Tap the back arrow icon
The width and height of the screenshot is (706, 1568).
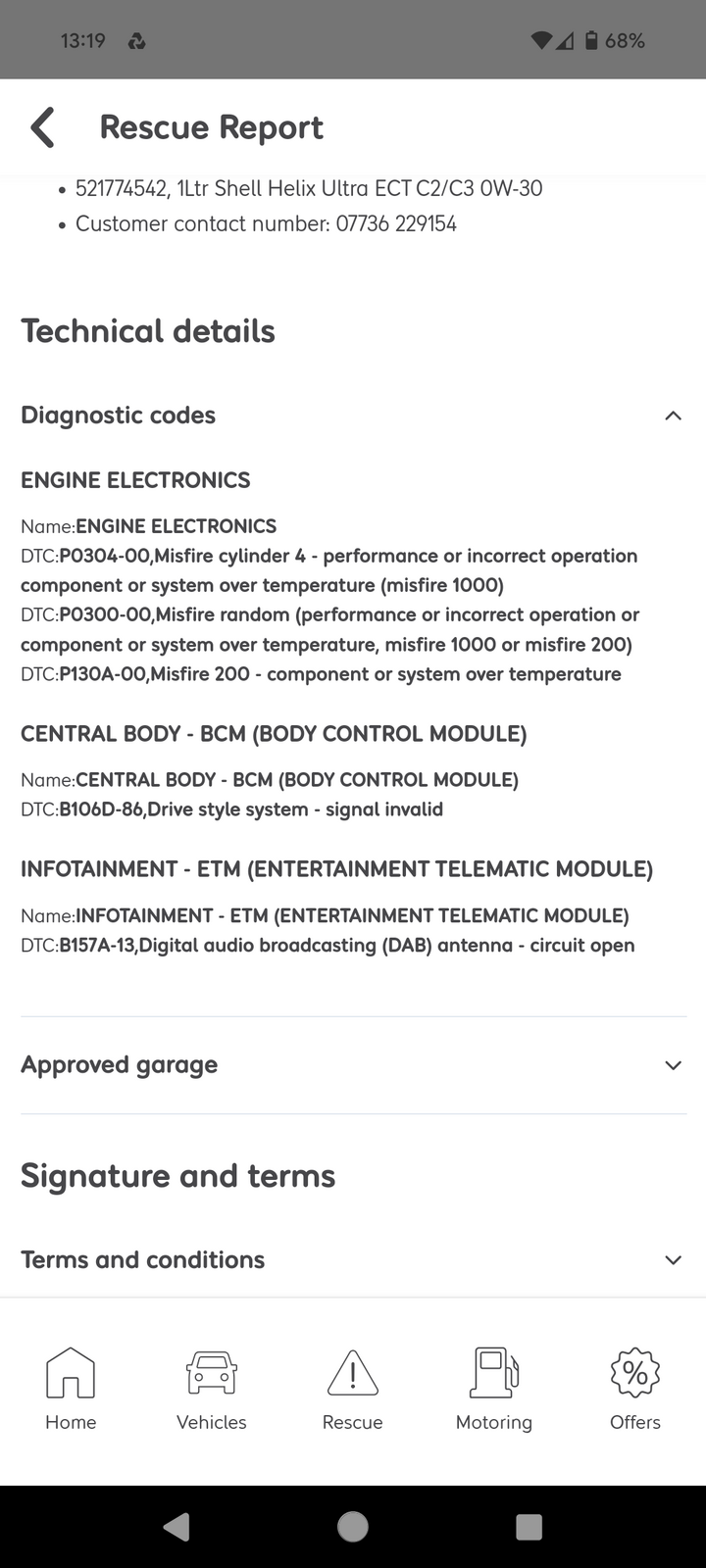point(43,127)
